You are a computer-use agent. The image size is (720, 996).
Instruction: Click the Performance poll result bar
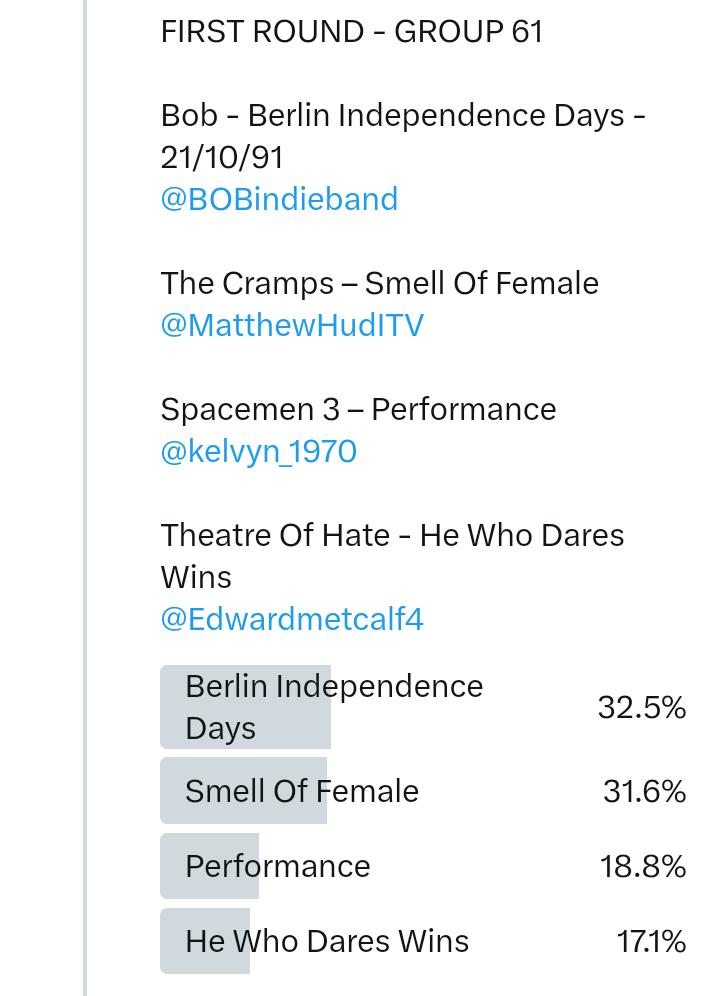point(278,866)
